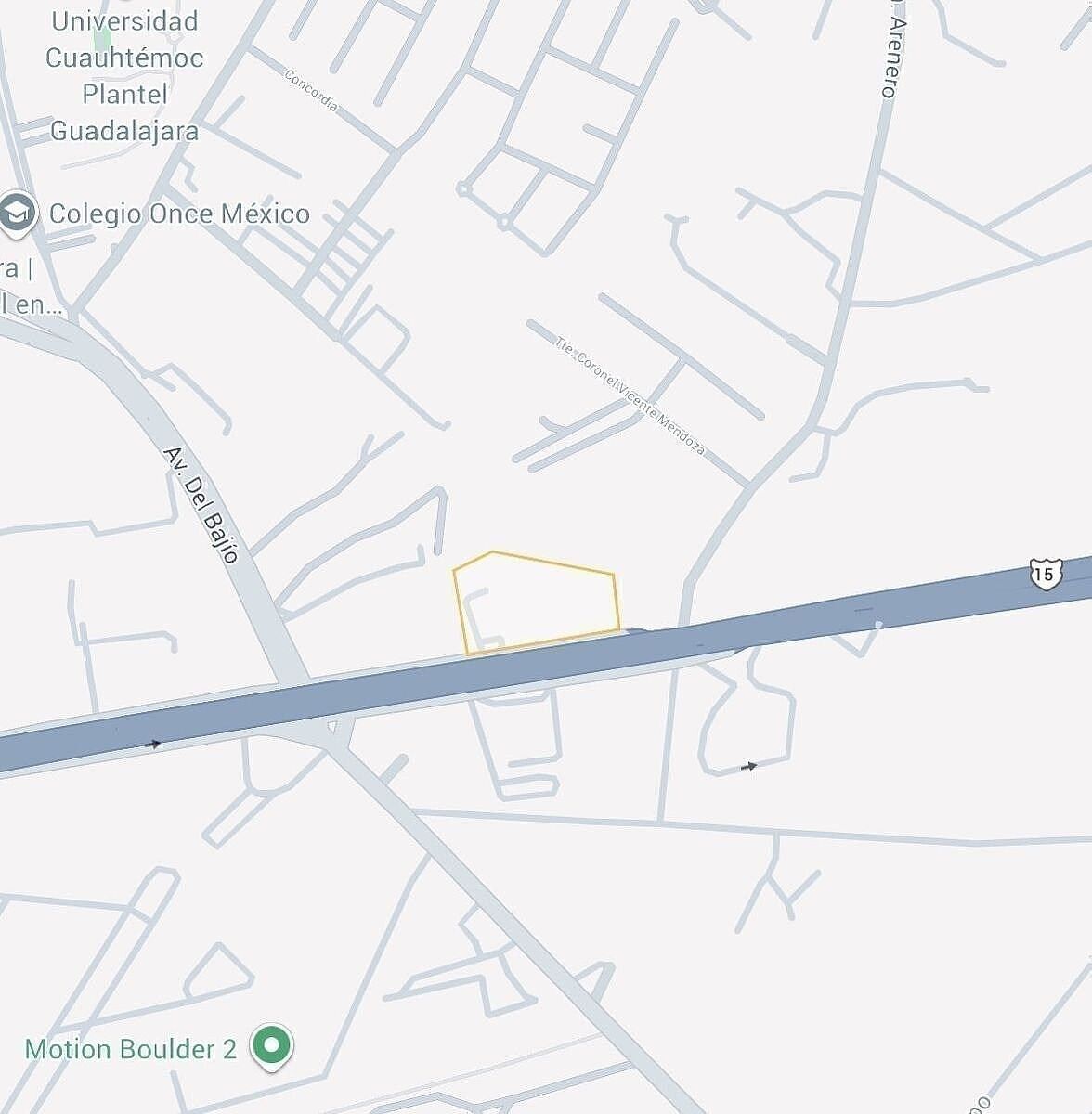Click the Tte. Coronel Vicente Mendoza street name
This screenshot has width=1092, height=1114.
click(630, 395)
